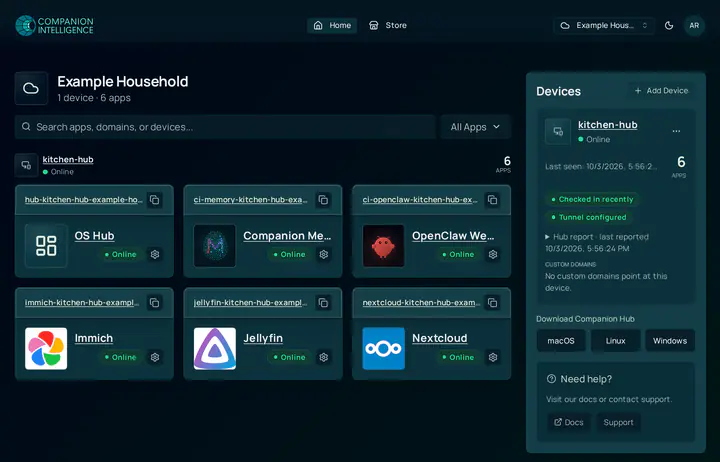
Task: Click the Need help question mark icon
Action: coord(551,379)
